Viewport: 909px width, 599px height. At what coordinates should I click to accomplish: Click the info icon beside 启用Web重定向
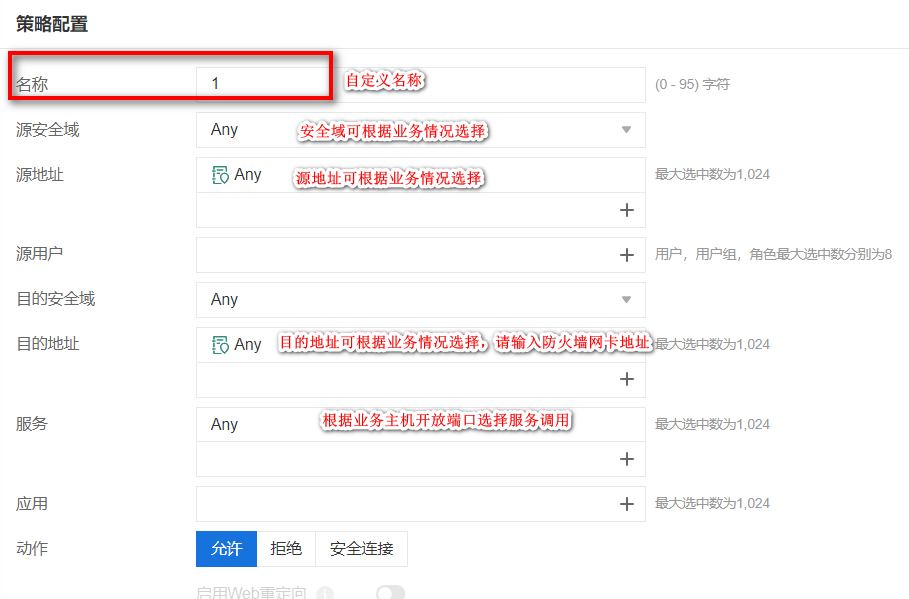click(x=324, y=593)
